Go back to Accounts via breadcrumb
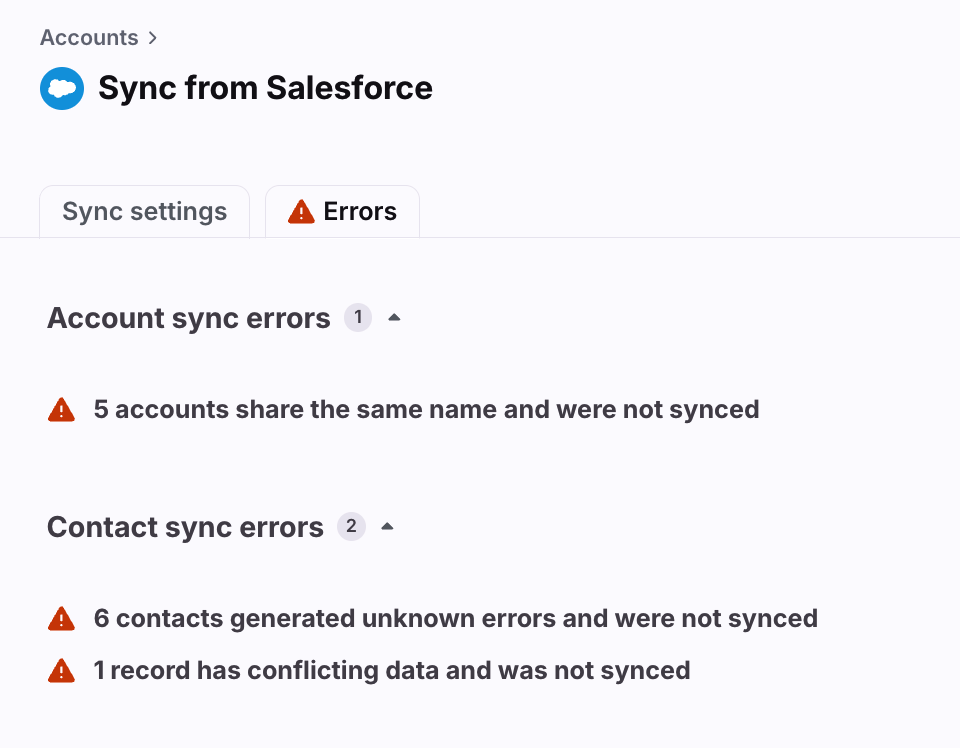 tap(89, 38)
